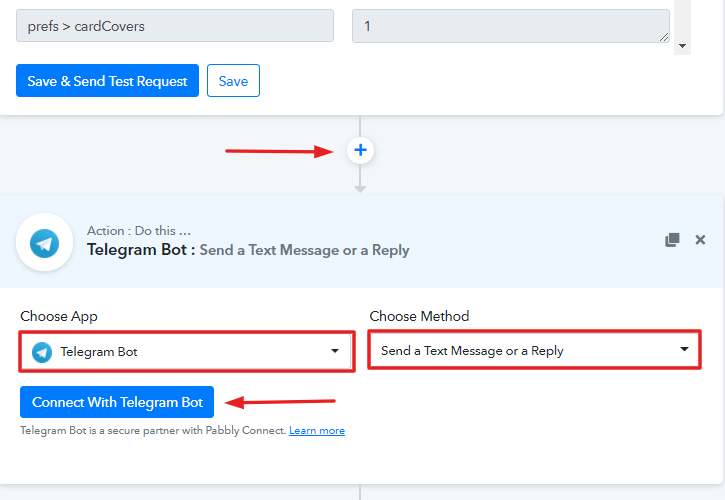Click the text area containing 1
Viewport: 725px width, 500px height.
coord(511,26)
